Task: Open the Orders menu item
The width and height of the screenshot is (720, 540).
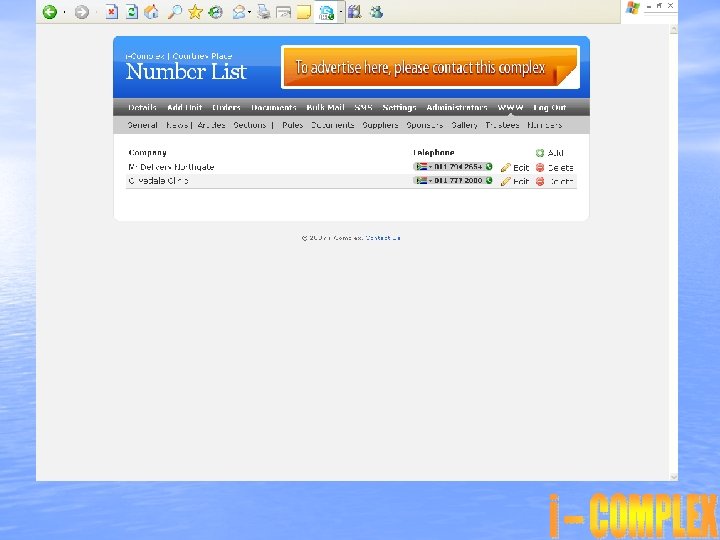Action: [x=226, y=107]
